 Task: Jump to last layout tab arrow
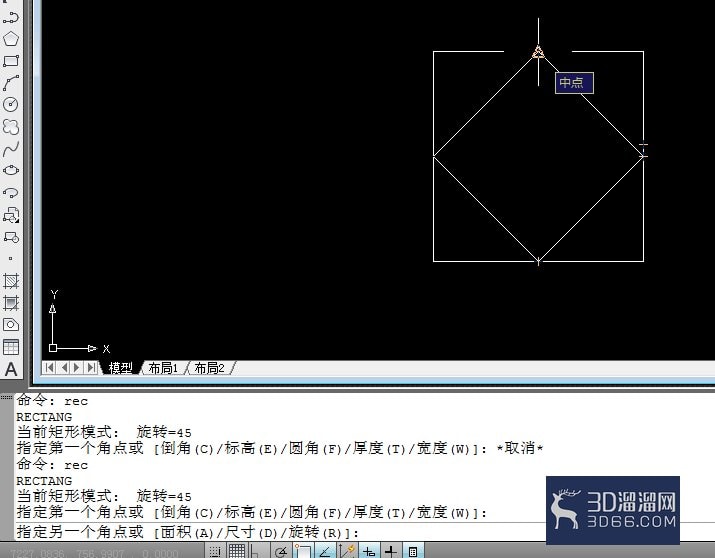pos(91,367)
